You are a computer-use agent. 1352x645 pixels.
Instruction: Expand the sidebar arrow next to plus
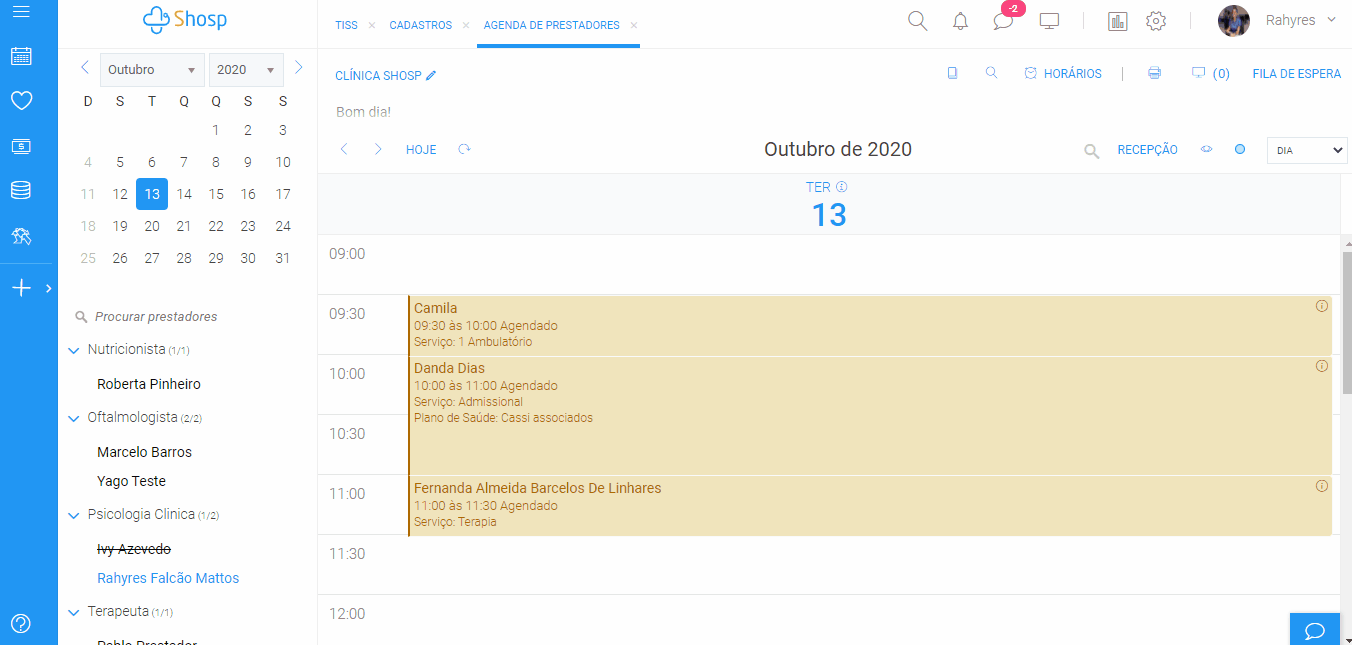[49, 288]
